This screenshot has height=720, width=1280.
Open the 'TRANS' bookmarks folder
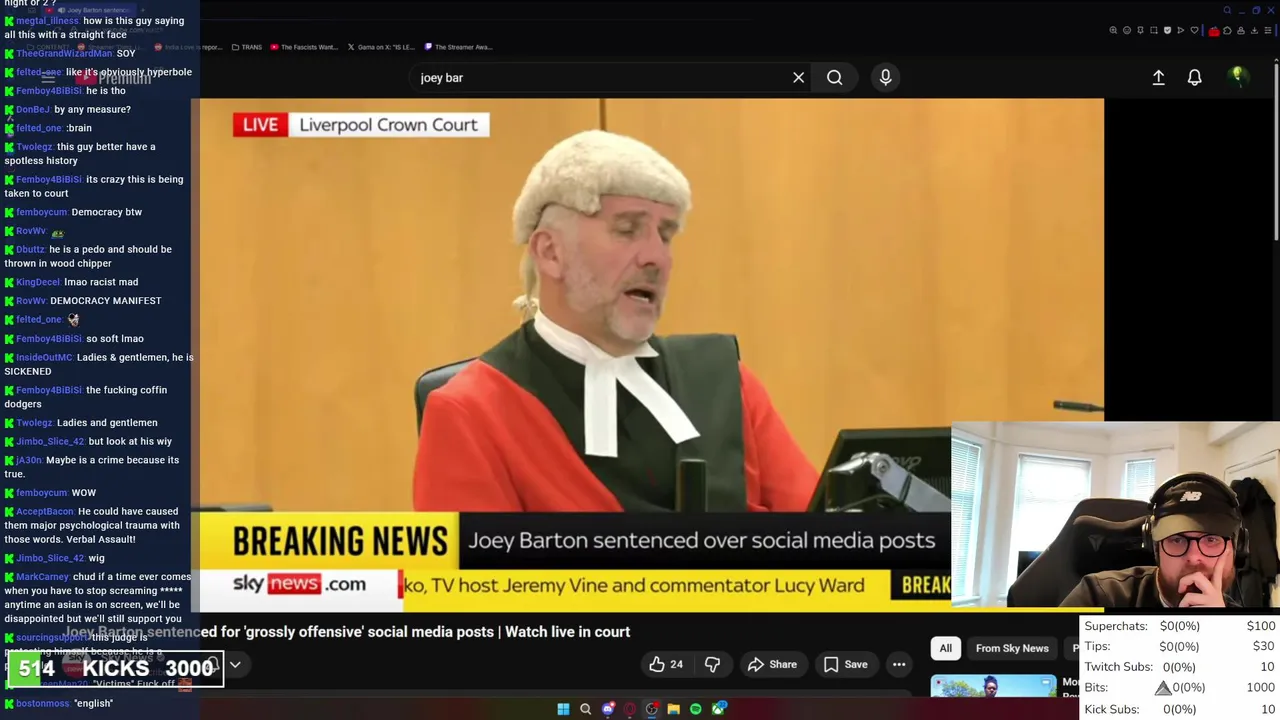246,47
